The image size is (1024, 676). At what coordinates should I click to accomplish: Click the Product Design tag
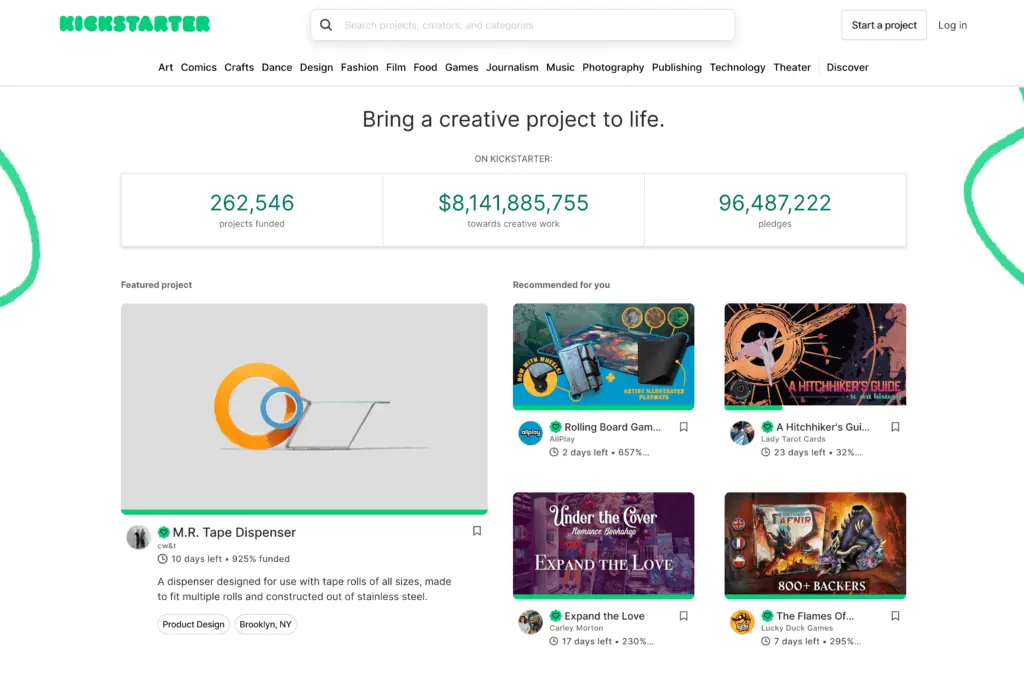[193, 624]
